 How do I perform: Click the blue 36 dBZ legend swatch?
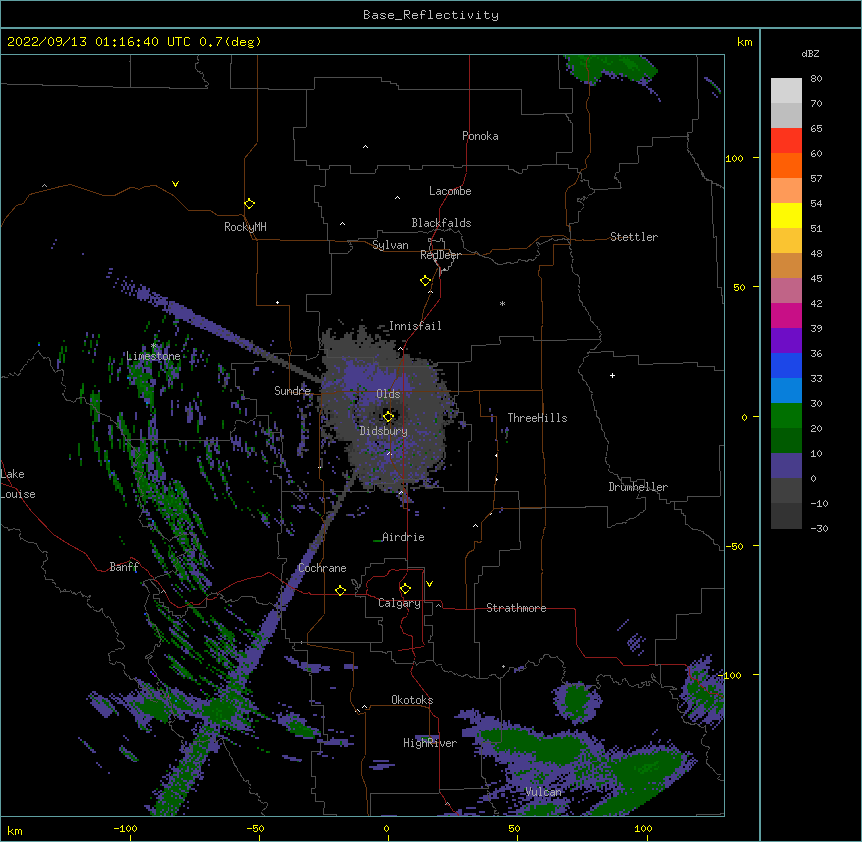(786, 365)
